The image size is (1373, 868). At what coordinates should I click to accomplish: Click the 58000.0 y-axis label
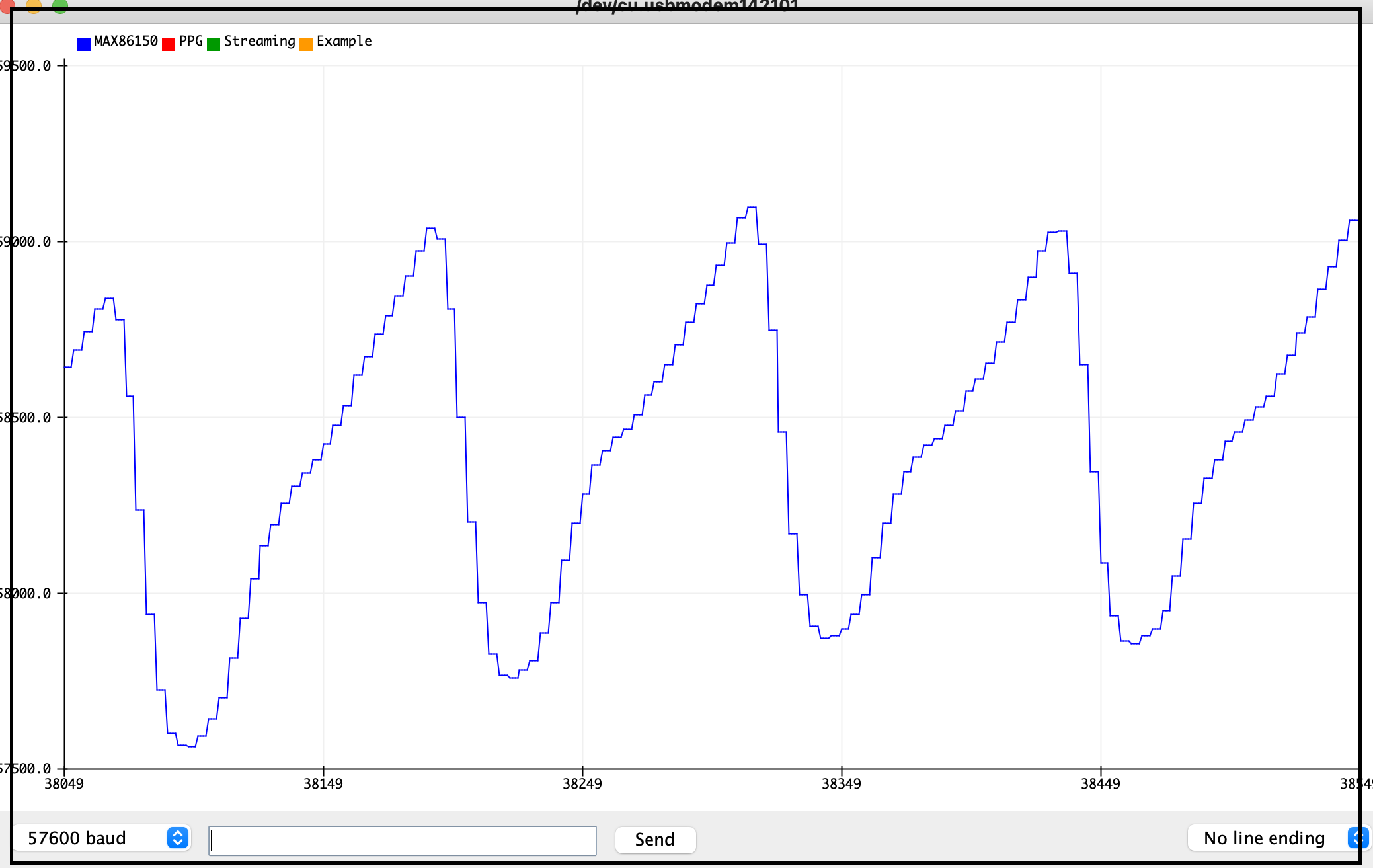click(x=25, y=593)
